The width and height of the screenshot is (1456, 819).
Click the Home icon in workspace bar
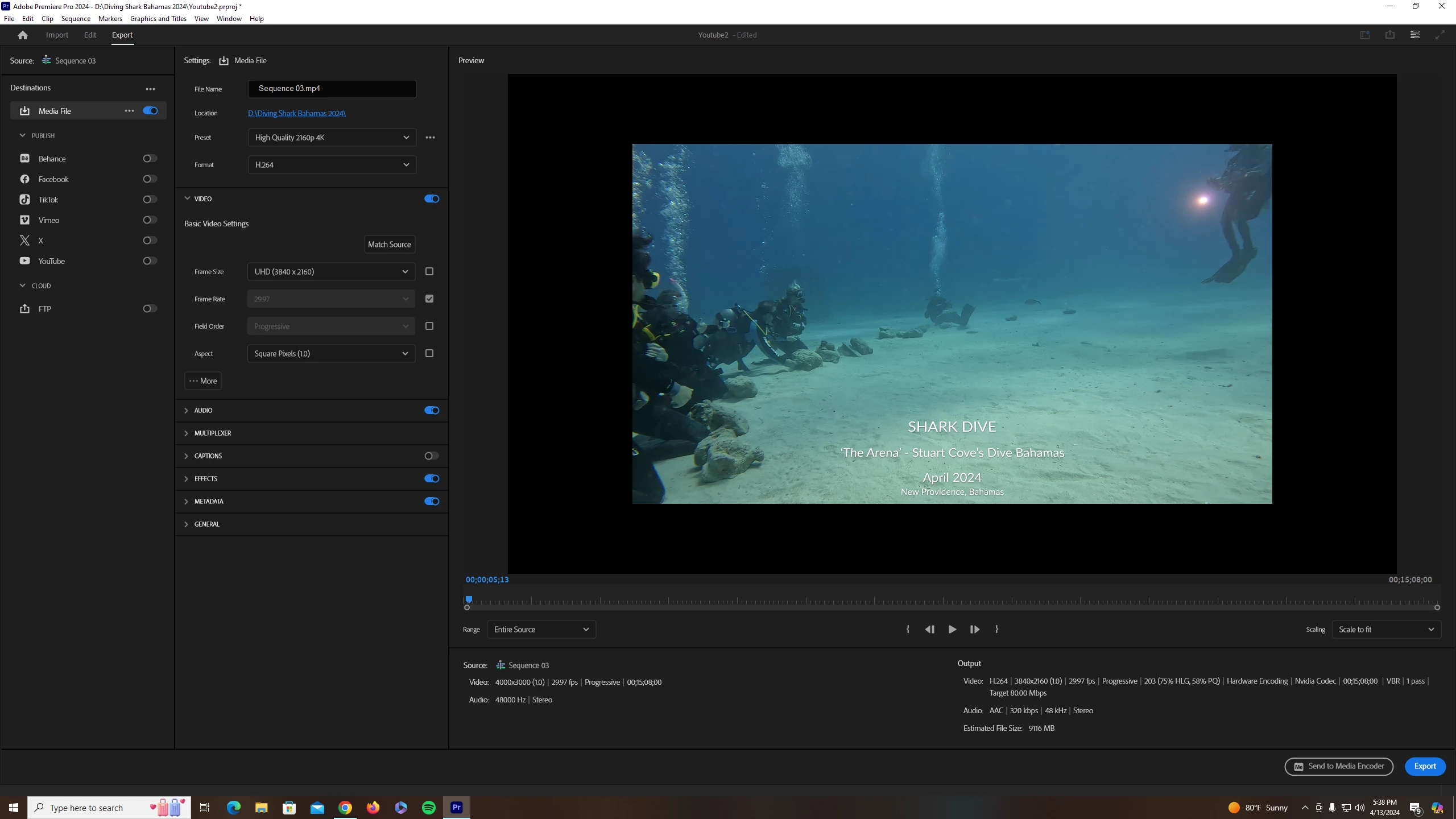23,35
